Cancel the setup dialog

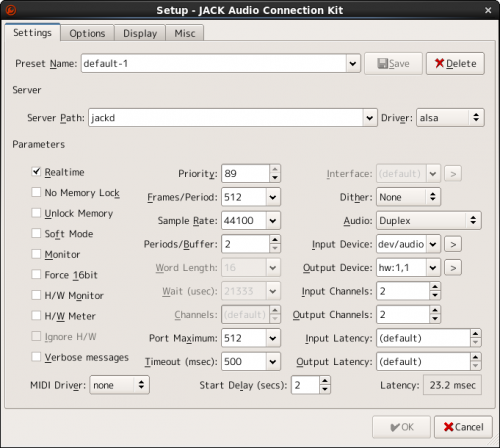point(463,427)
